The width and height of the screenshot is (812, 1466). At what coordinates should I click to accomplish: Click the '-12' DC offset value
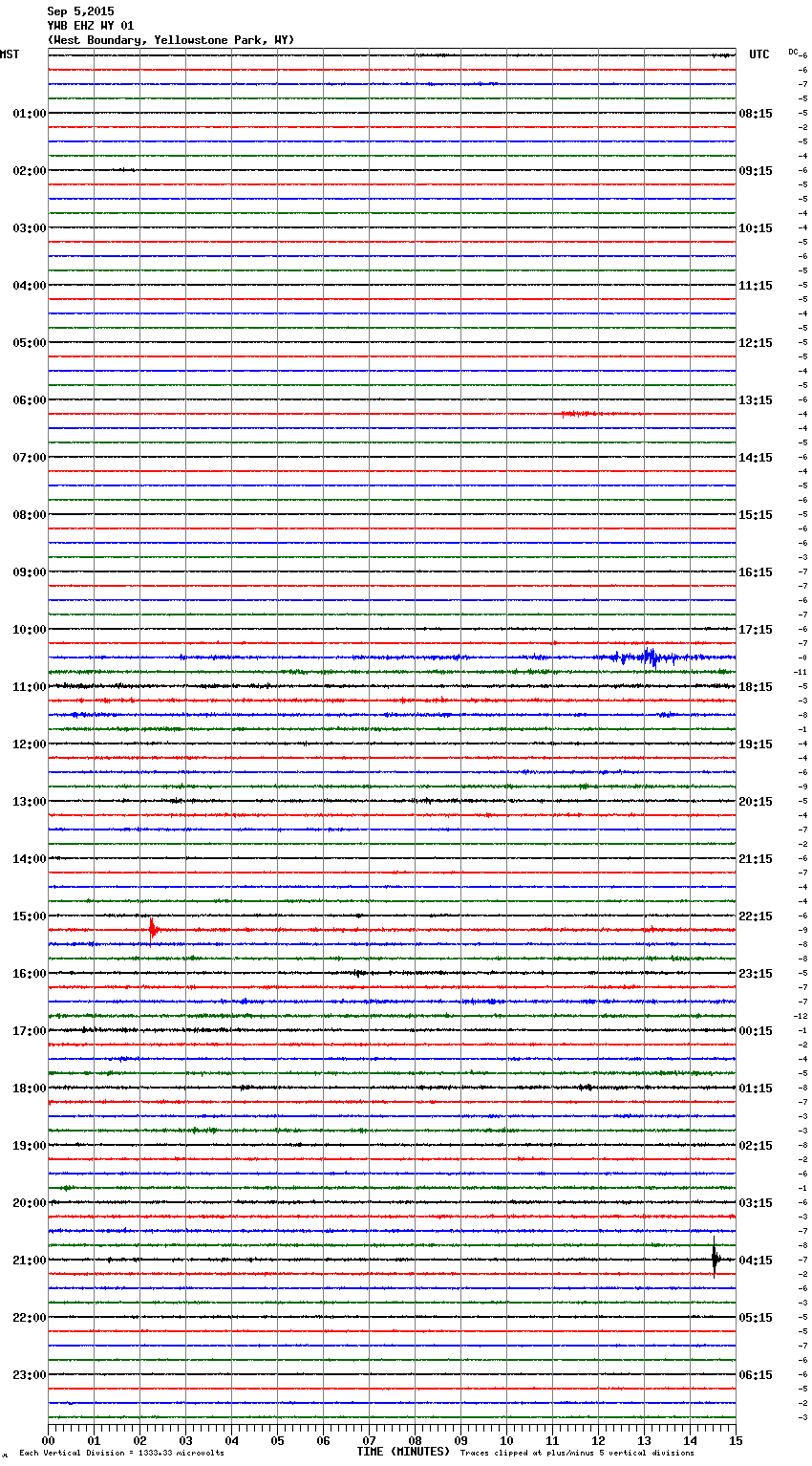801,1016
